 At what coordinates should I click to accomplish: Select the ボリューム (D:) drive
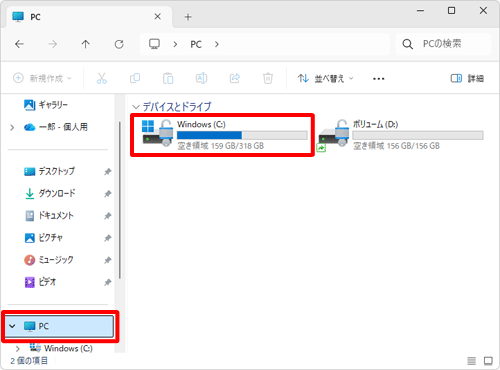point(401,135)
